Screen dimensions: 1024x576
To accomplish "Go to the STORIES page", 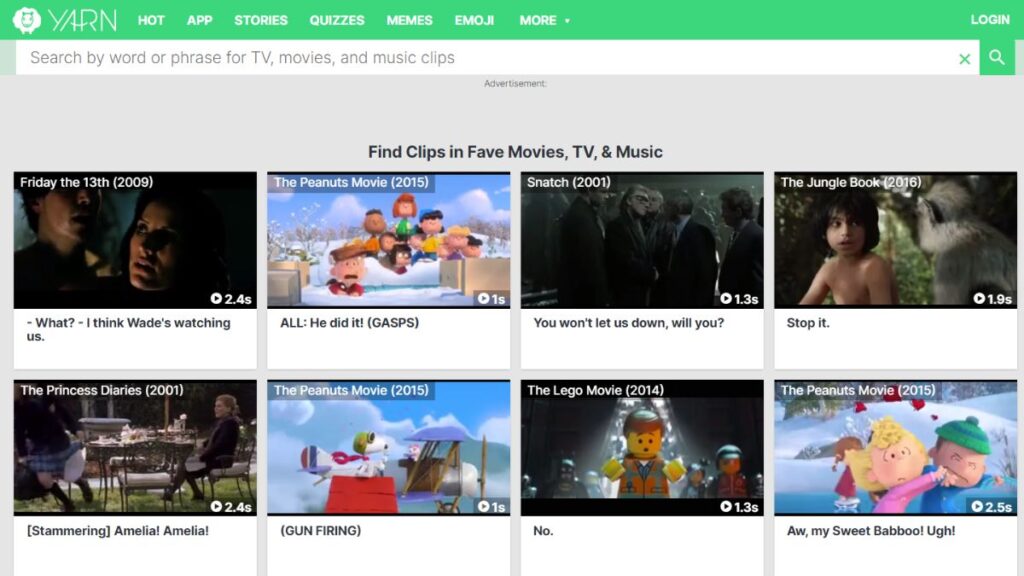I will click(260, 20).
